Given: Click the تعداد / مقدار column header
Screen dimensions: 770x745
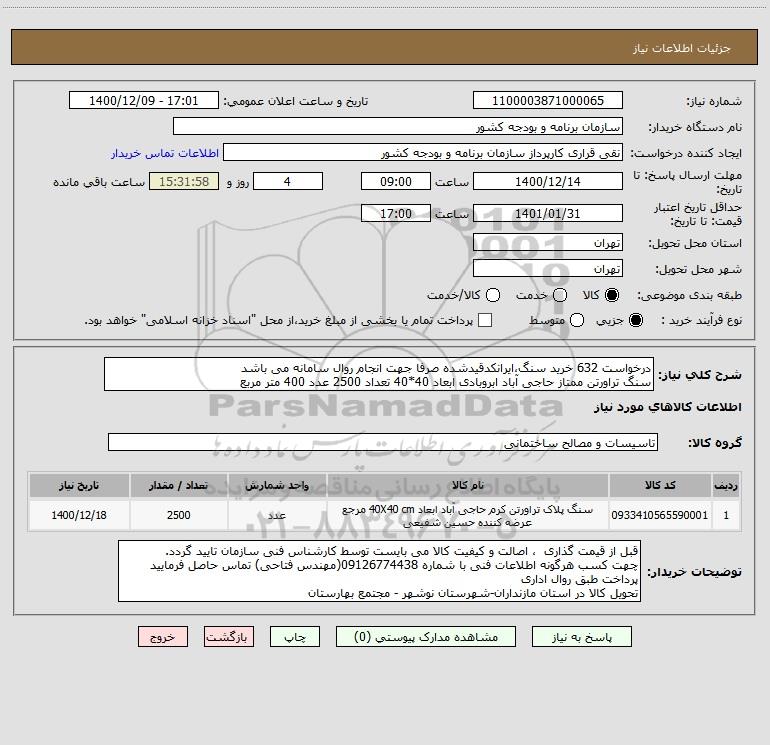Looking at the screenshot, I should pos(178,485).
